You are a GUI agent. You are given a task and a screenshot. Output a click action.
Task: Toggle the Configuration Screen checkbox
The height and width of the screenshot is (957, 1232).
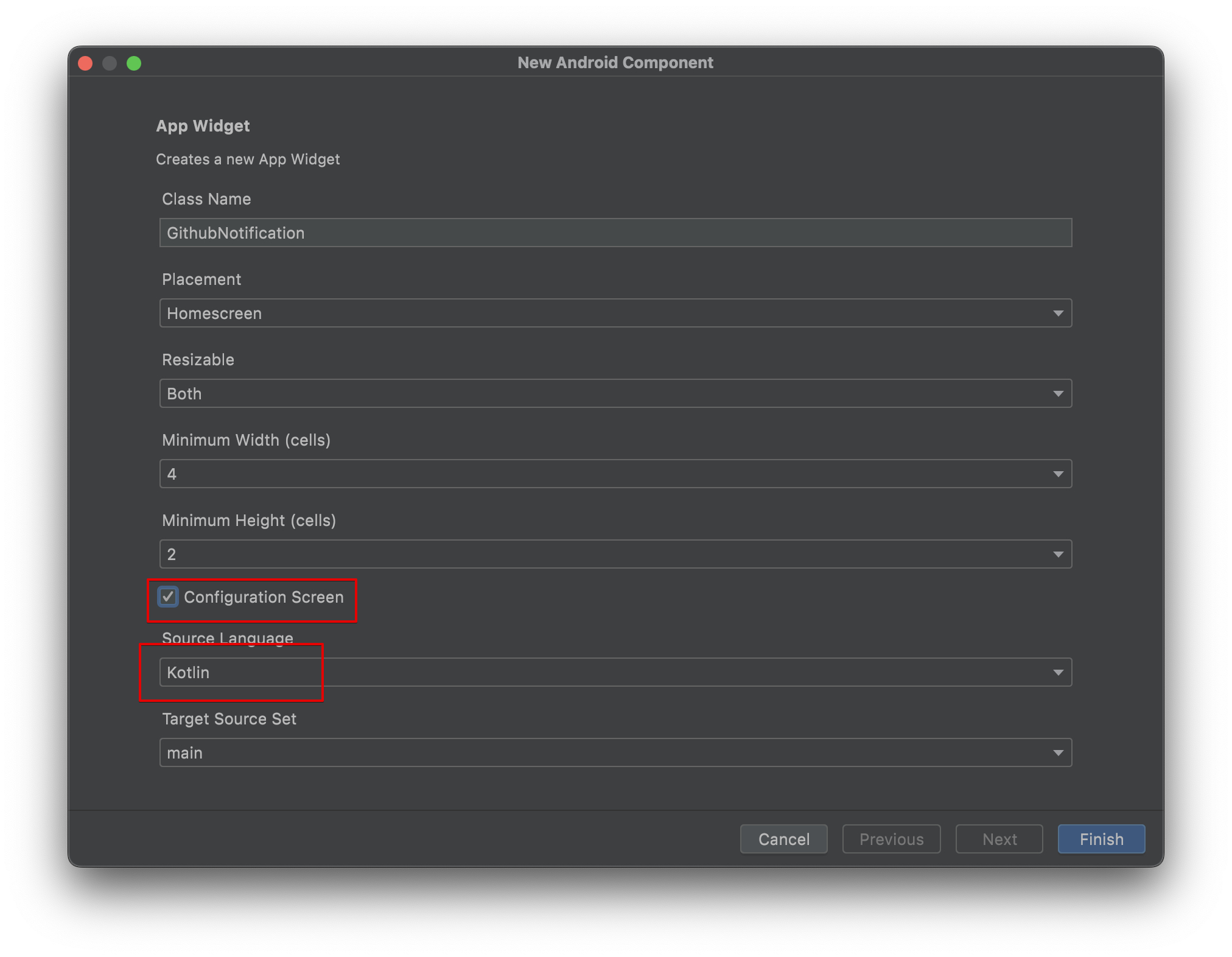[169, 597]
